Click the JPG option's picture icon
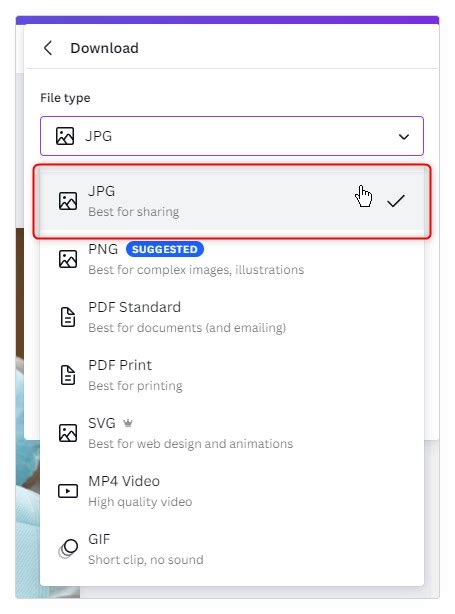Screen dimensions: 455x614 (68, 201)
